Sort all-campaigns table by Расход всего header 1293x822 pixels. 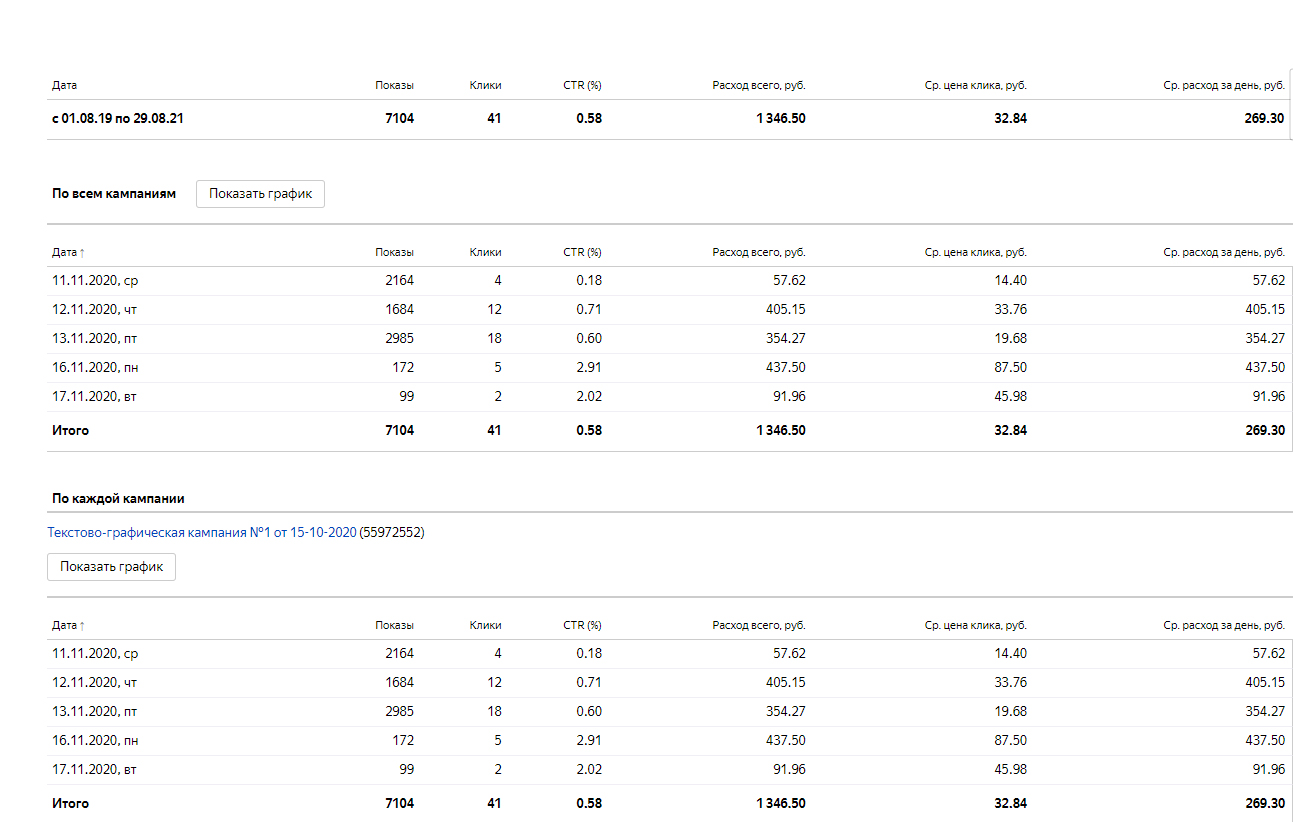[x=758, y=253]
